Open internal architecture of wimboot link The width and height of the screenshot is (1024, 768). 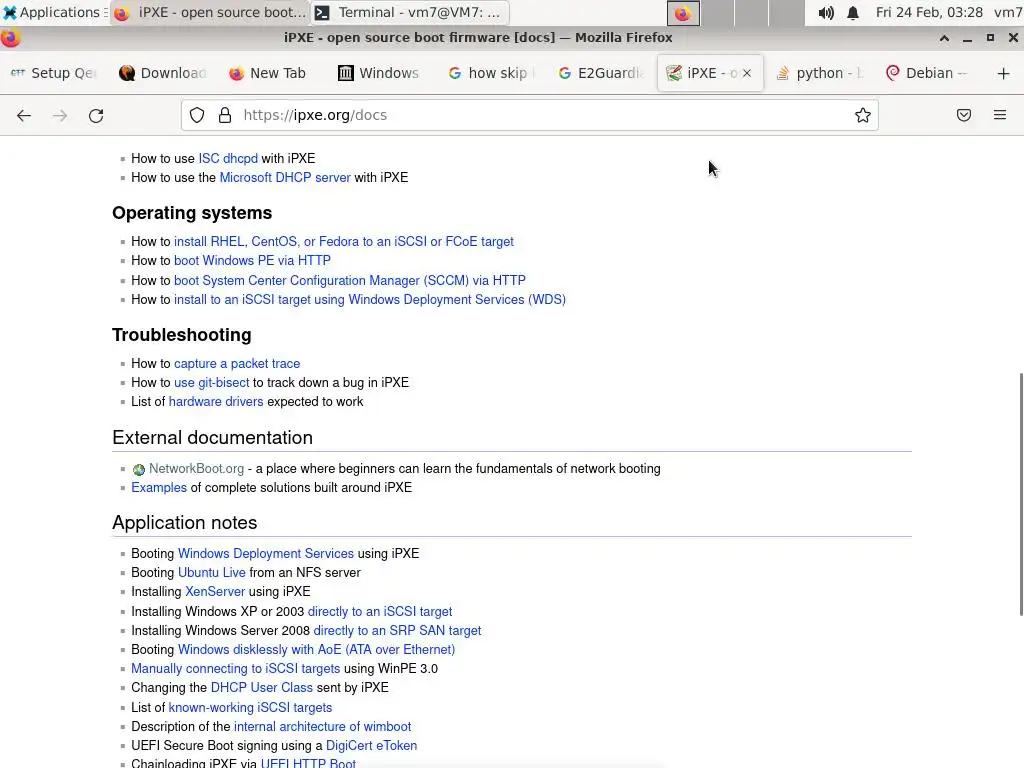(x=323, y=727)
